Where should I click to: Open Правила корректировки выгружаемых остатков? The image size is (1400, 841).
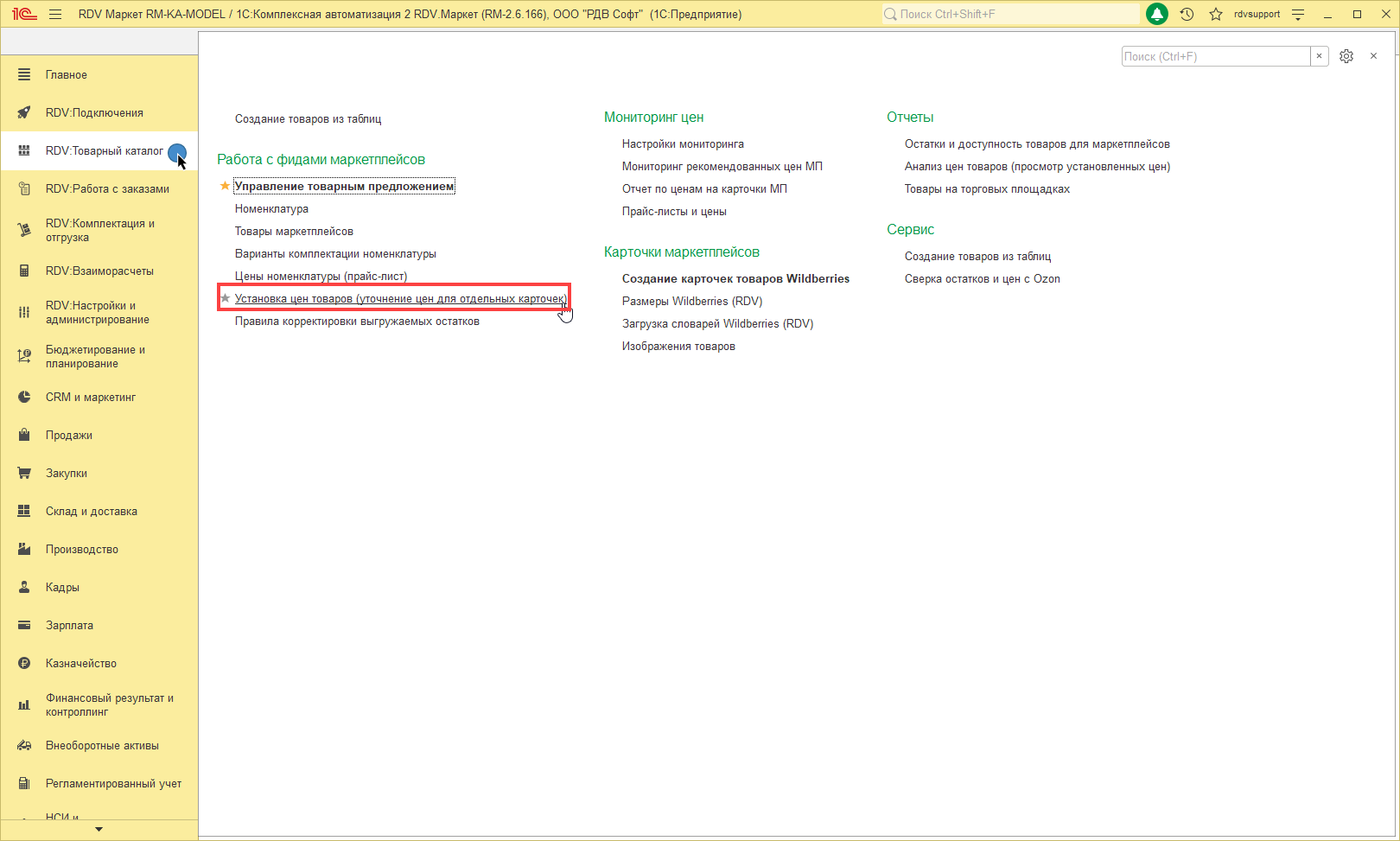(357, 321)
